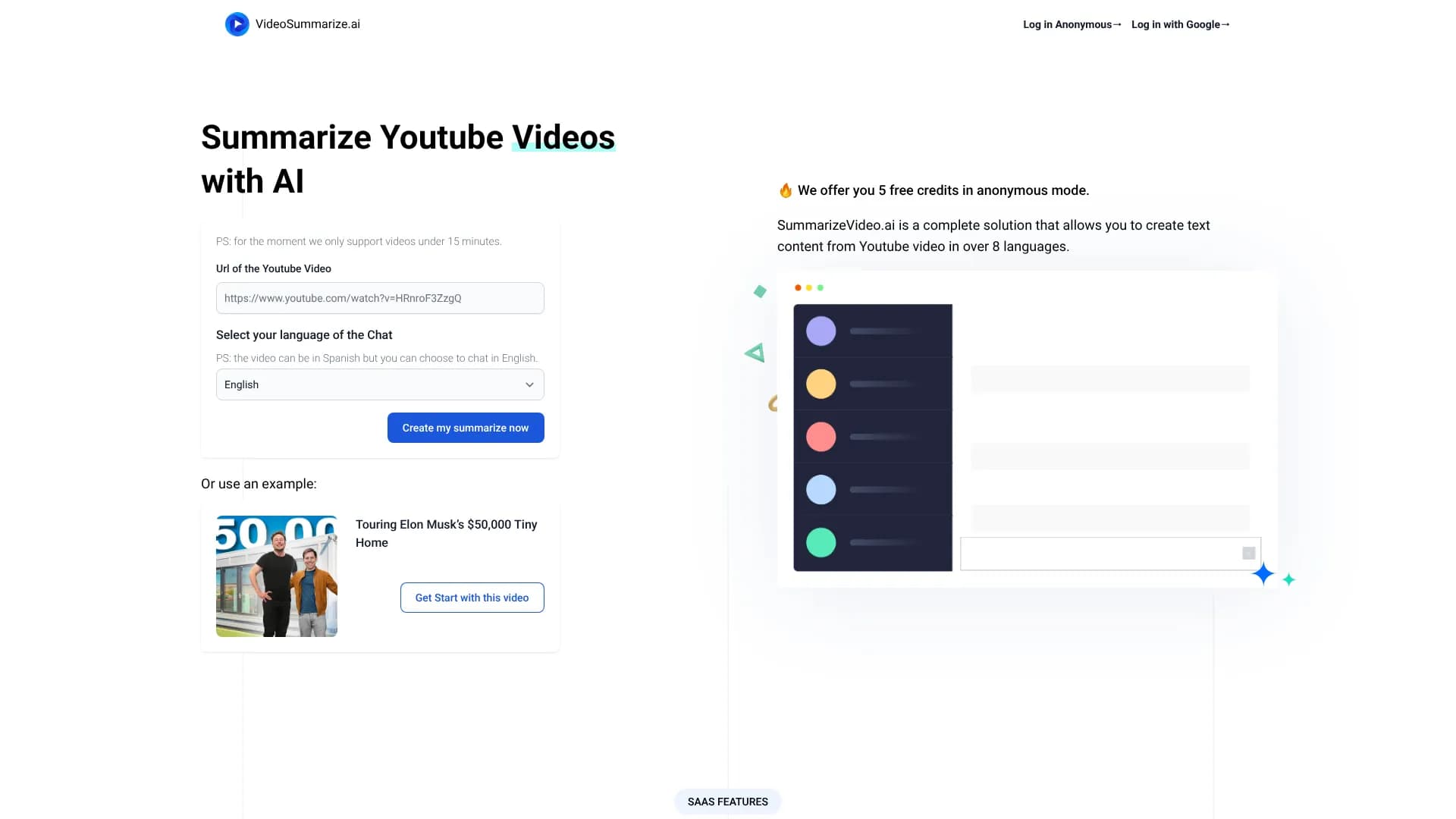Click the Url of the Youtube Video label
Image resolution: width=1456 pixels, height=819 pixels.
tap(274, 268)
